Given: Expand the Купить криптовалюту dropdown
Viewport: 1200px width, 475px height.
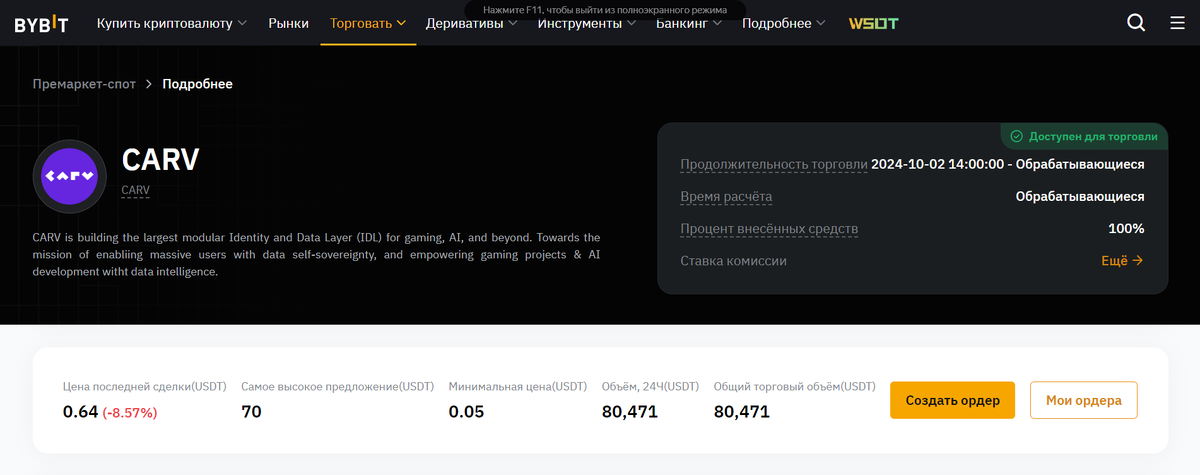Looking at the screenshot, I should pos(172,23).
